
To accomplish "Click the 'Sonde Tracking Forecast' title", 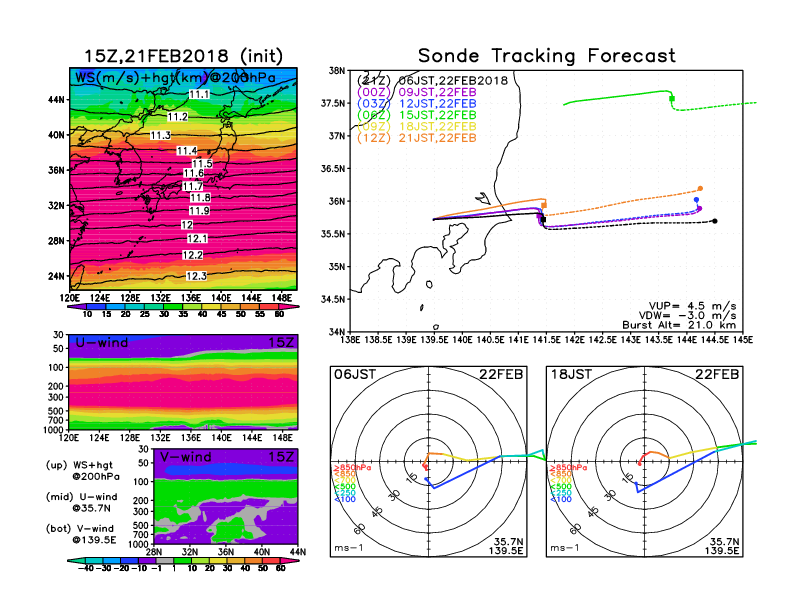I will 547,55.
